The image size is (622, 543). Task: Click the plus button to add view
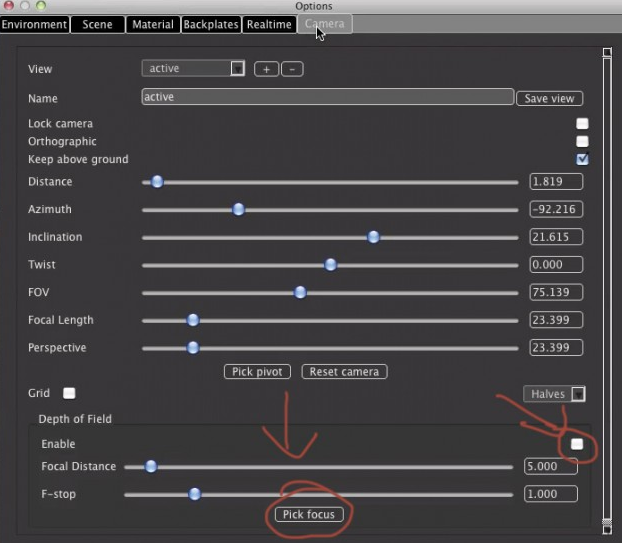coord(266,69)
